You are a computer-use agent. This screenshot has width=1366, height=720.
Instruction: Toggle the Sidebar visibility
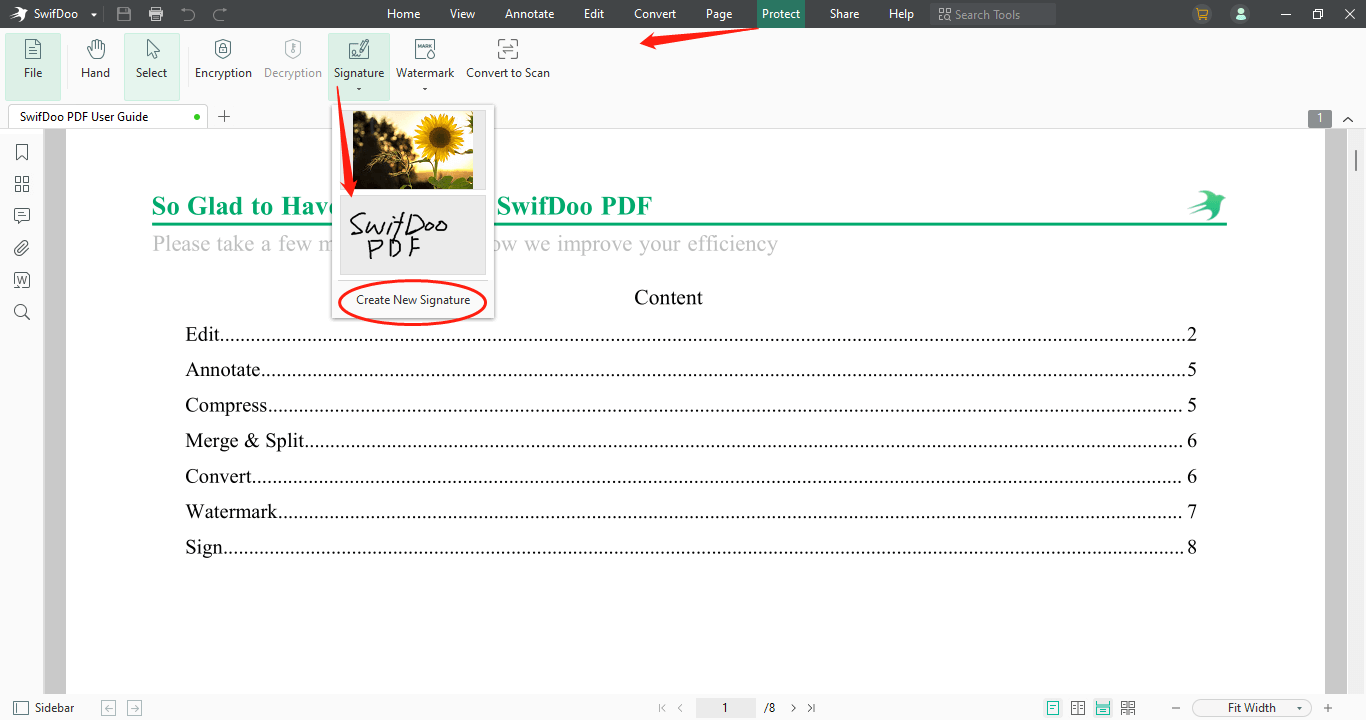tap(44, 708)
